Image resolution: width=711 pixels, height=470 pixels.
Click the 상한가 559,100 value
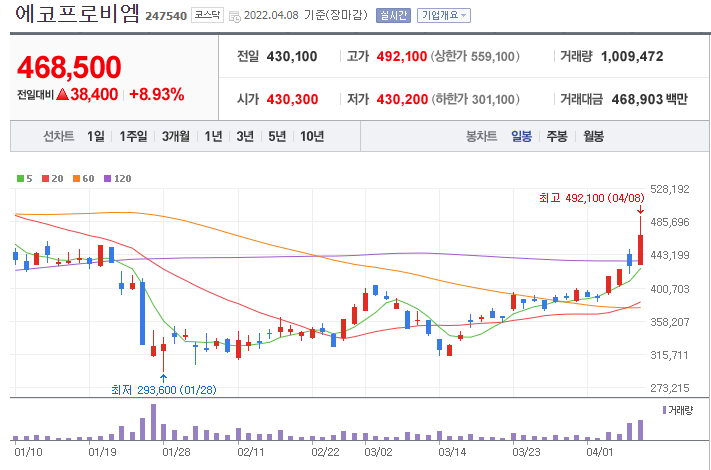click(493, 57)
